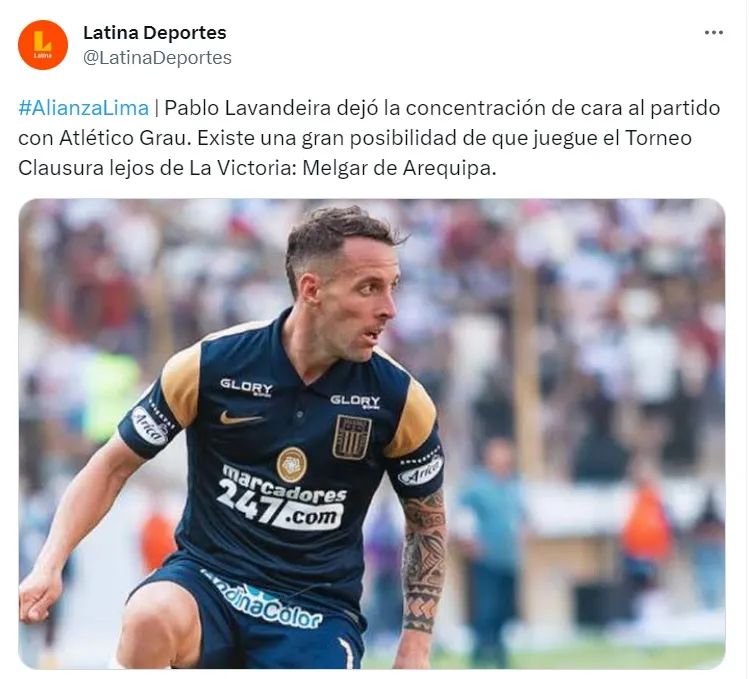Click the name 'Pablo Lavandeira' in the tweet
749x679 pixels.
(x=247, y=108)
